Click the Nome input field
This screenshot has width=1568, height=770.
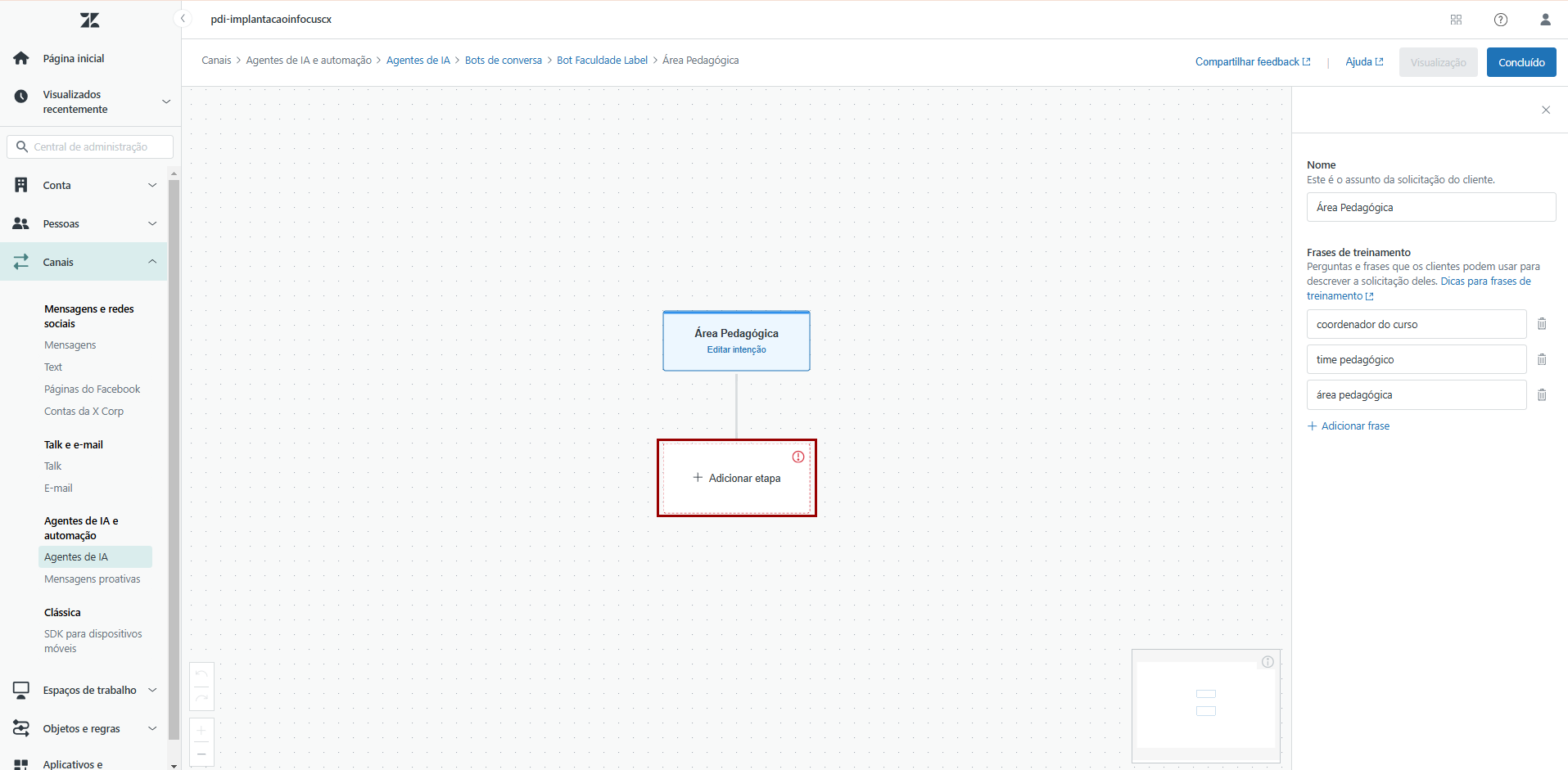click(x=1430, y=208)
